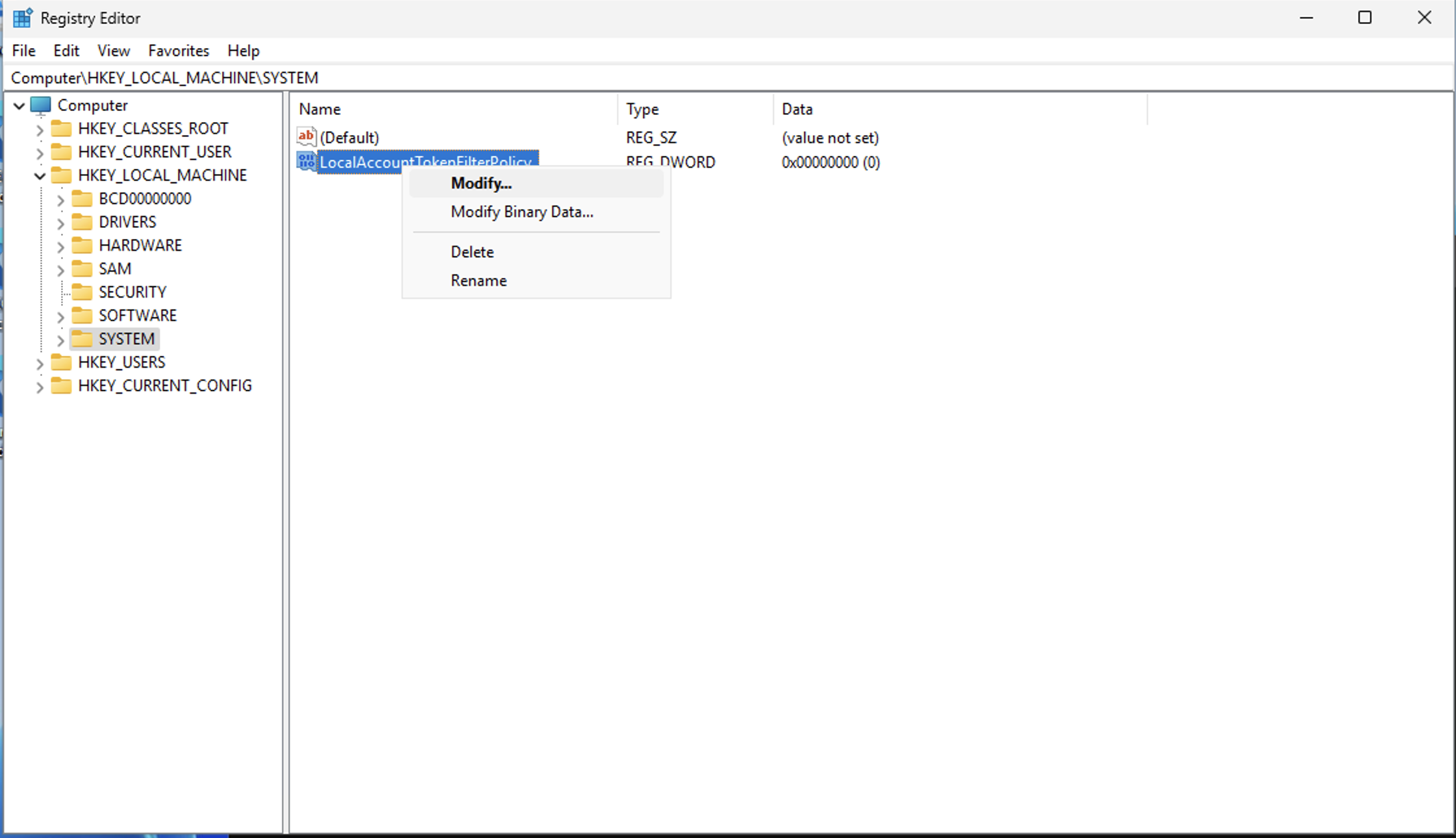Click the Data column header
Viewport: 1456px width, 838px height.
(x=797, y=109)
